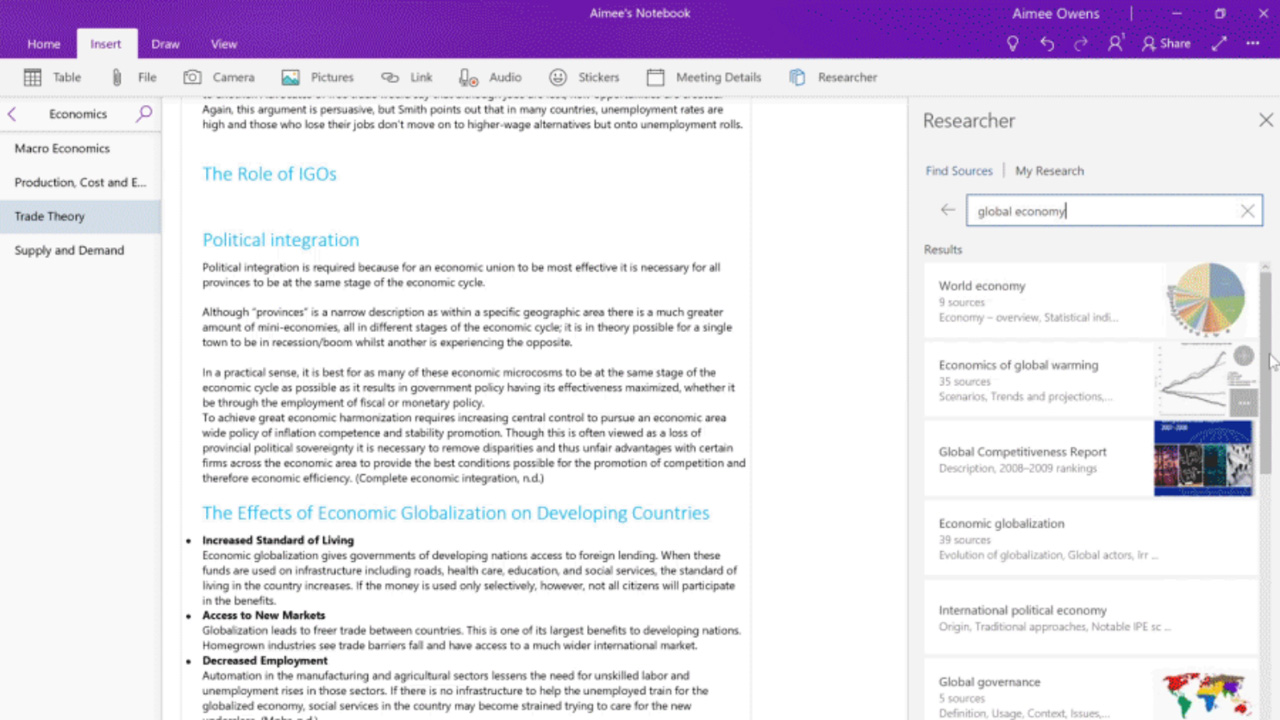
Task: Open the Macro Economics page
Action: tap(80, 148)
